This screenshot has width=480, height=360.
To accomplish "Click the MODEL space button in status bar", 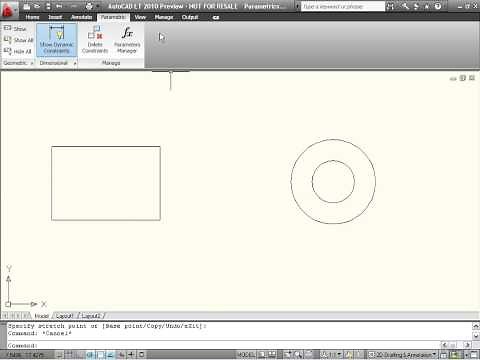I will pos(247,354).
